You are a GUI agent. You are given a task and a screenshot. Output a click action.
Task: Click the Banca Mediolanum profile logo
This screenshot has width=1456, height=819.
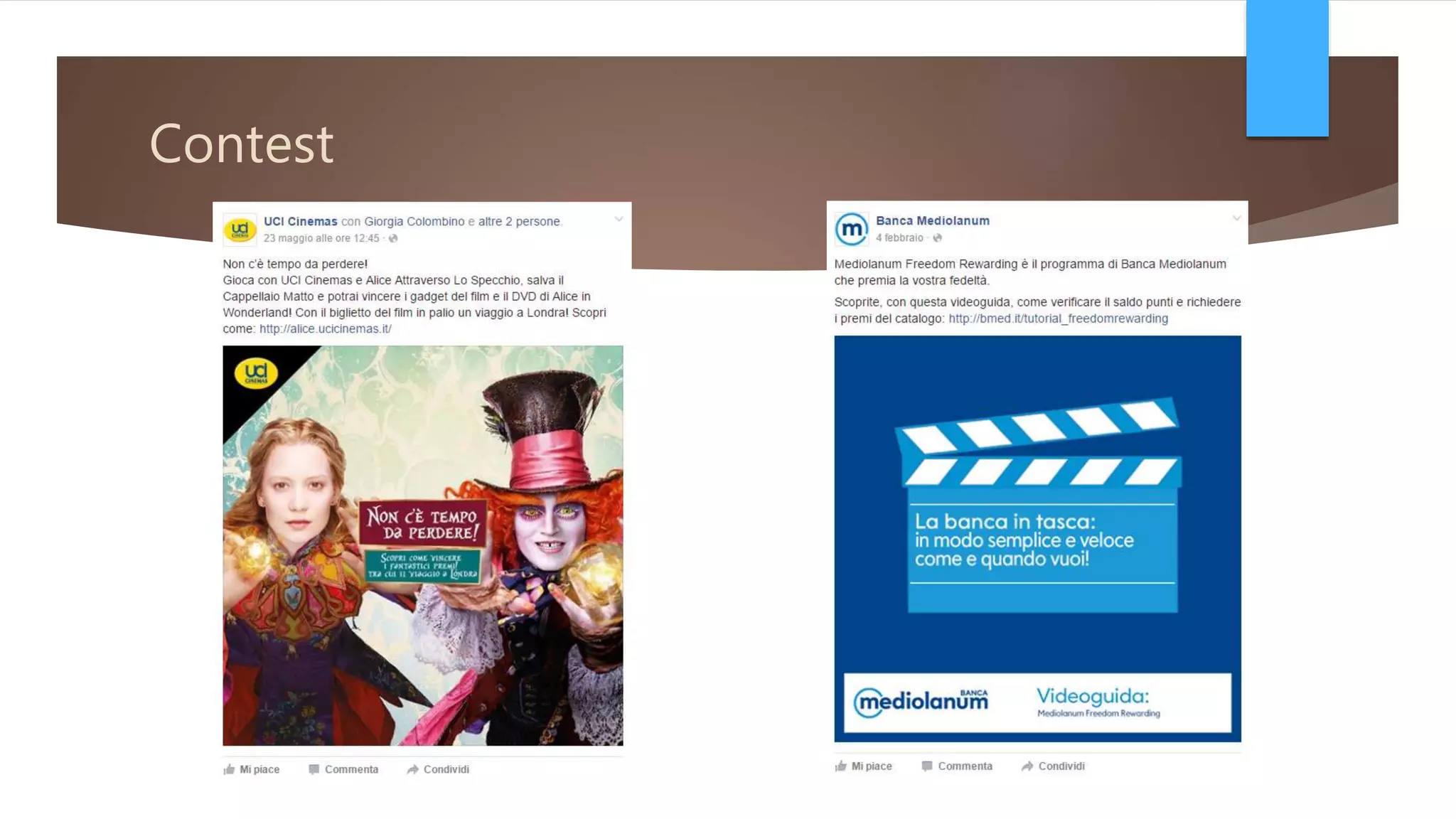click(x=851, y=229)
